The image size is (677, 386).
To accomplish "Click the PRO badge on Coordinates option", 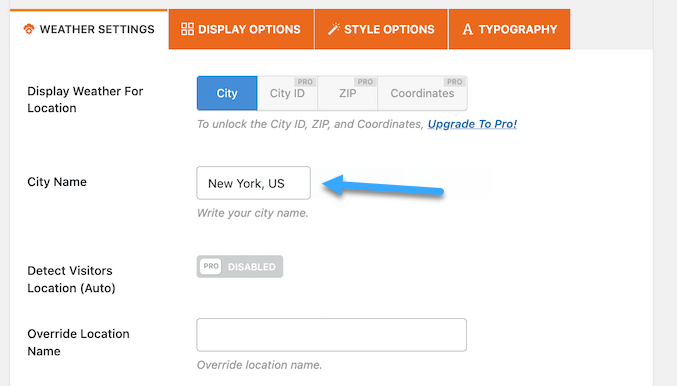I will tap(454, 82).
